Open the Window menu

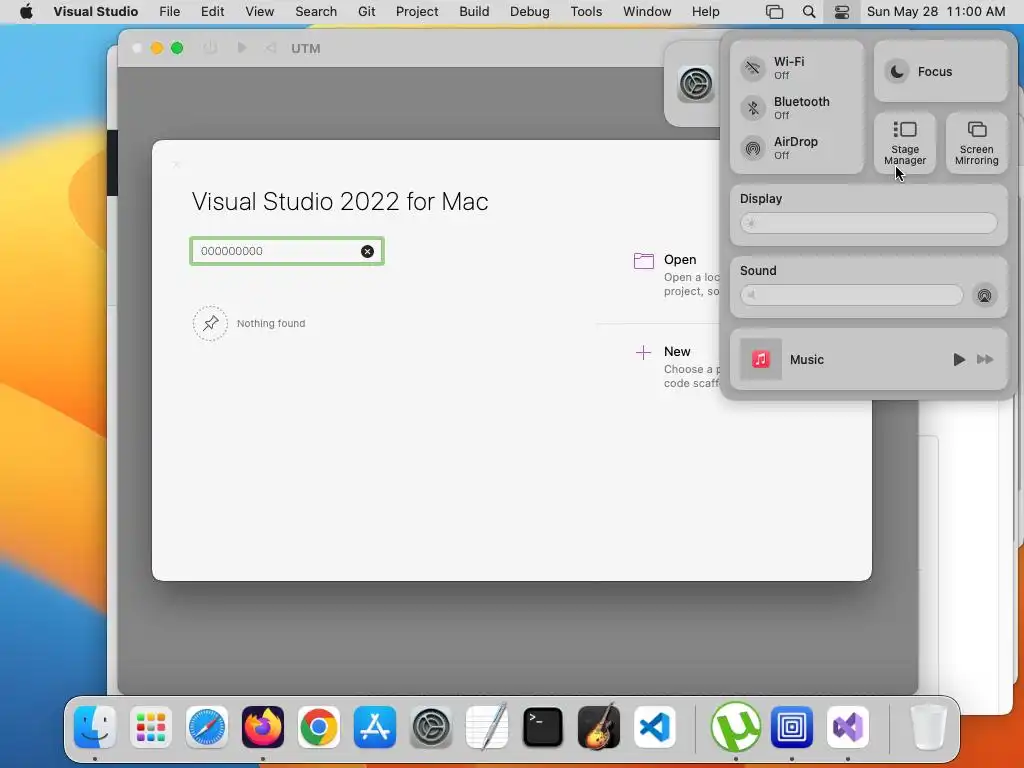pyautogui.click(x=647, y=12)
